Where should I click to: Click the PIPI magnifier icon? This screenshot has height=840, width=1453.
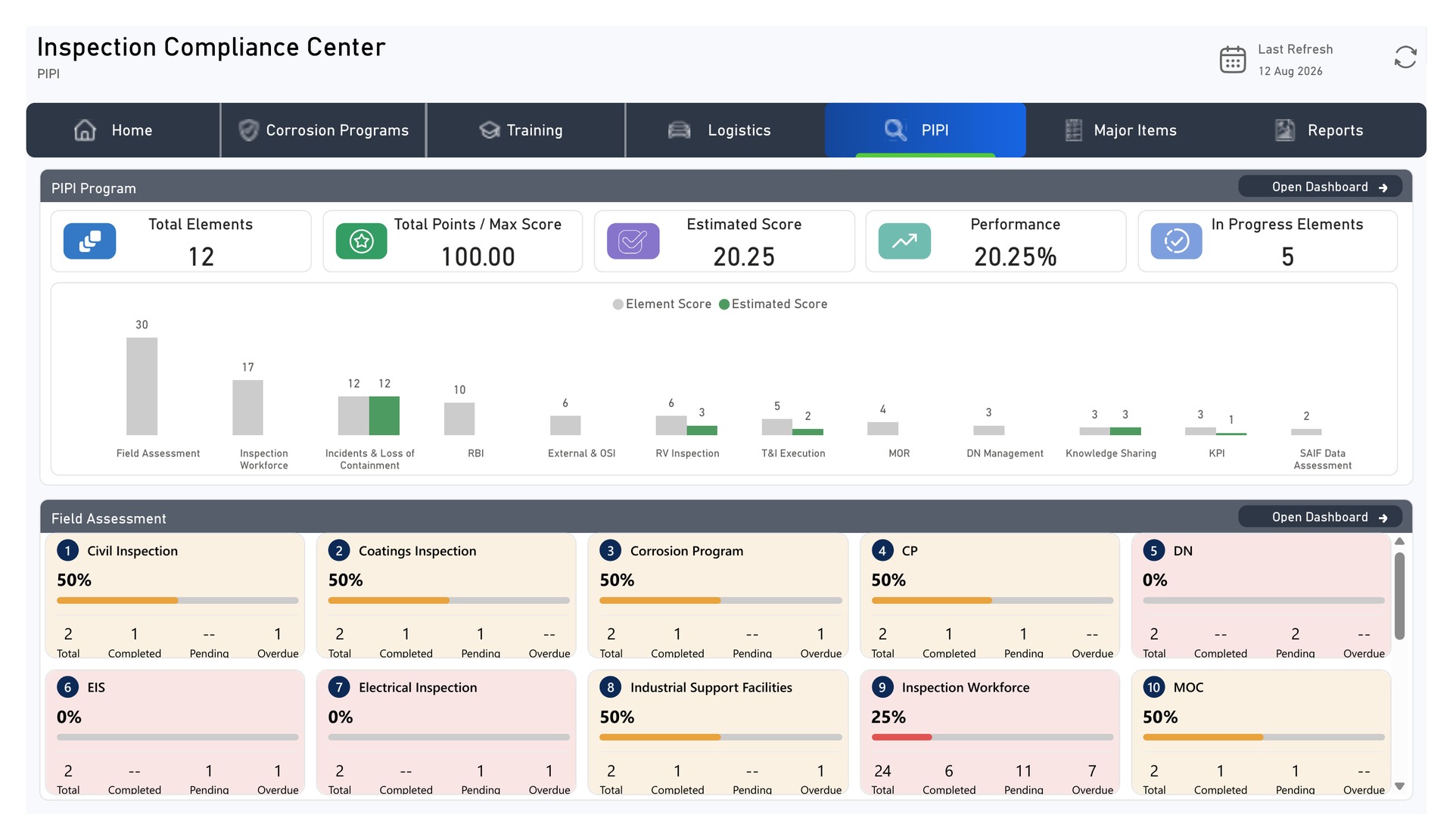(x=895, y=130)
